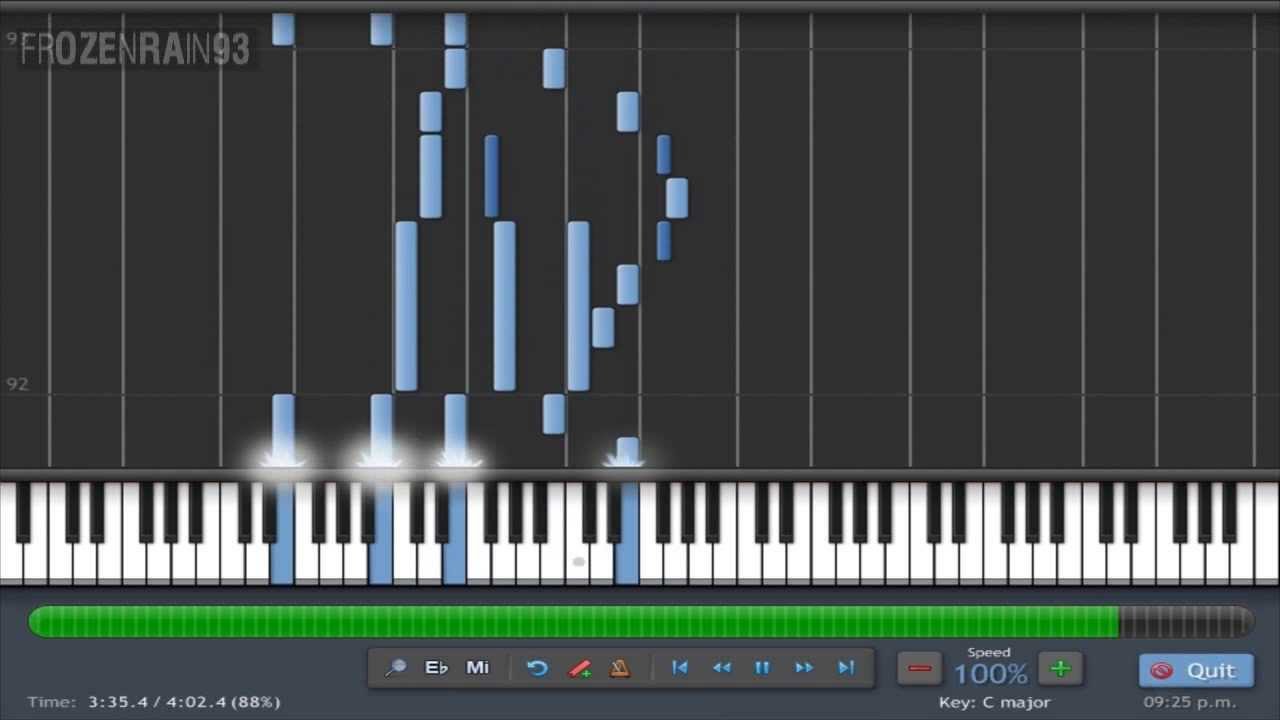Skip to the end of the song

click(x=846, y=667)
